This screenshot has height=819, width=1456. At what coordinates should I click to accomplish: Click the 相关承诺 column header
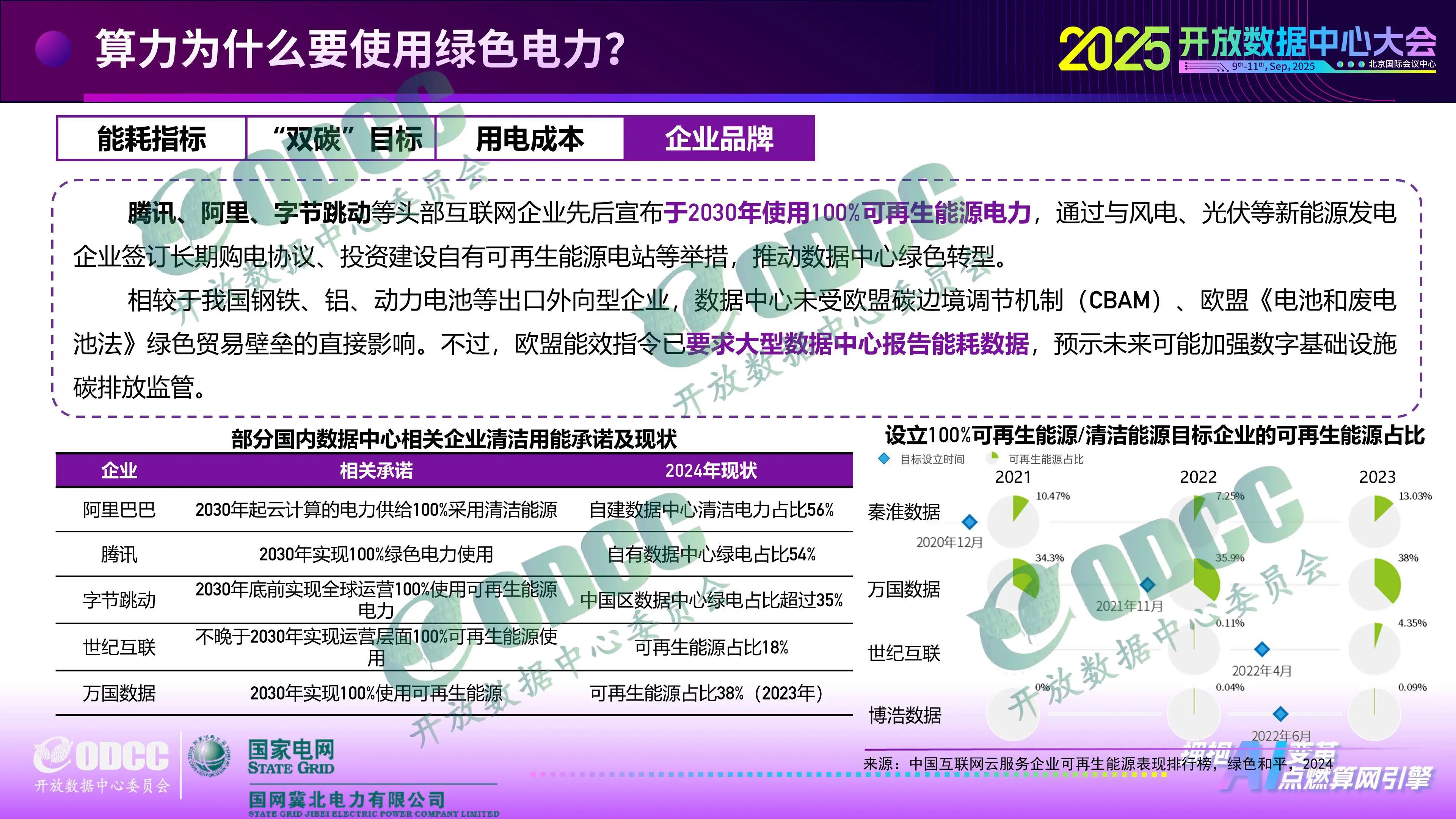tap(376, 470)
